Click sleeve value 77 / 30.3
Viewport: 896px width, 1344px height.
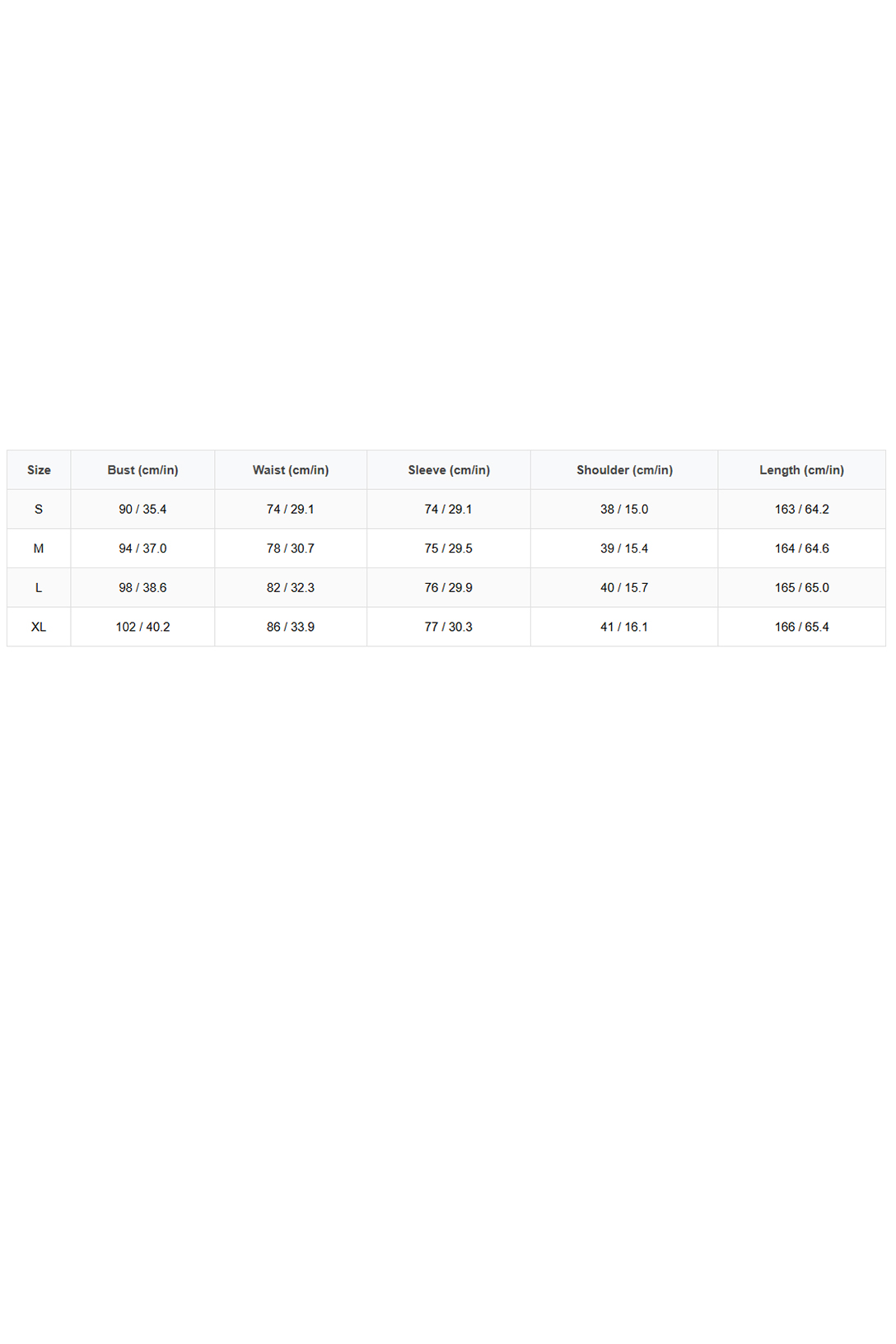coord(449,627)
